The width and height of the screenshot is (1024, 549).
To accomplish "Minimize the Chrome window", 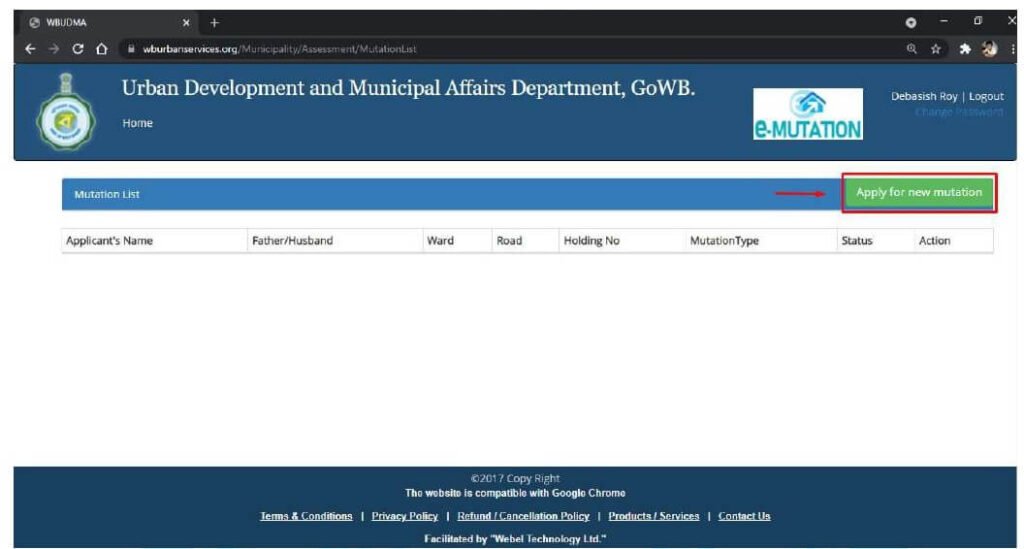I will click(944, 22).
